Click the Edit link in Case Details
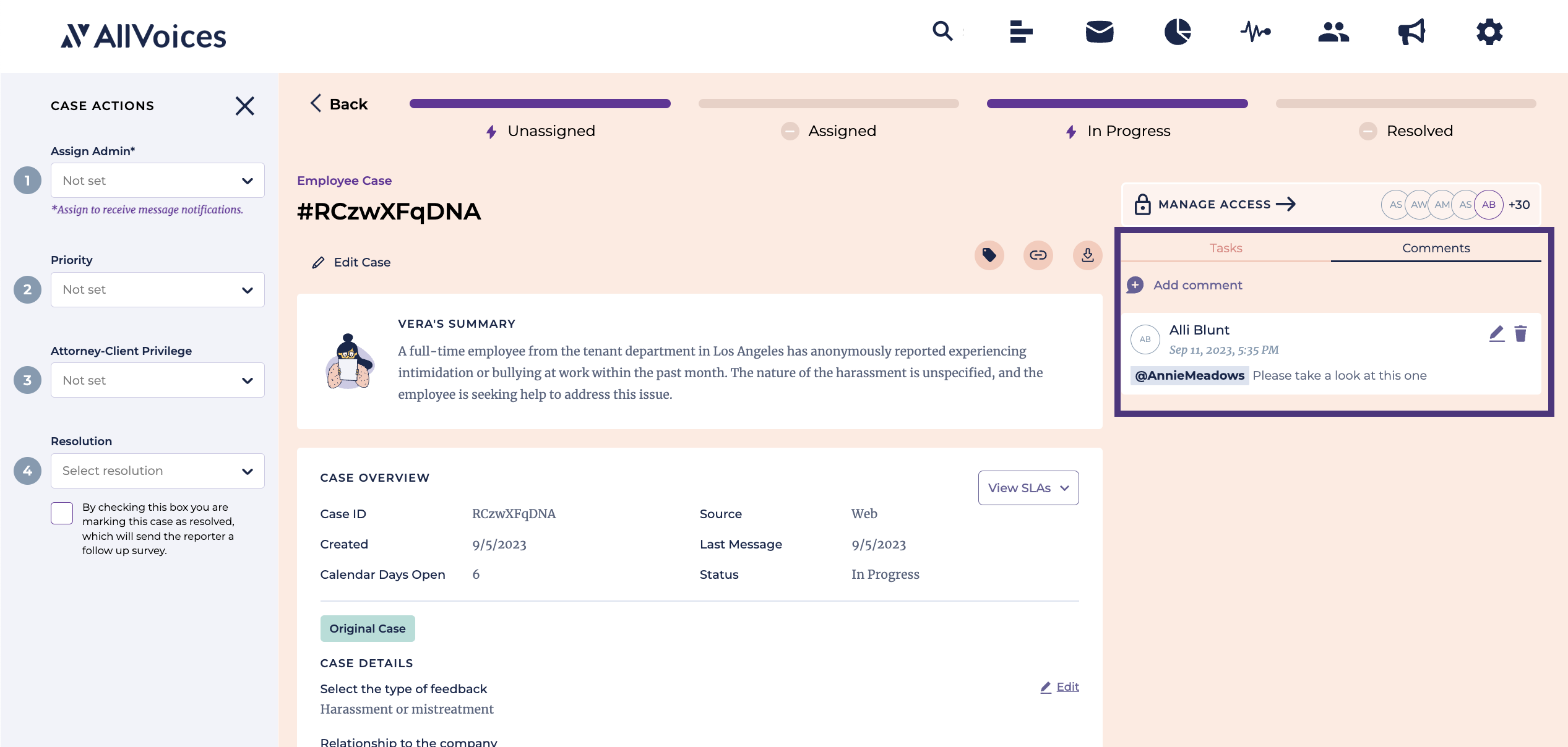 click(x=1059, y=687)
